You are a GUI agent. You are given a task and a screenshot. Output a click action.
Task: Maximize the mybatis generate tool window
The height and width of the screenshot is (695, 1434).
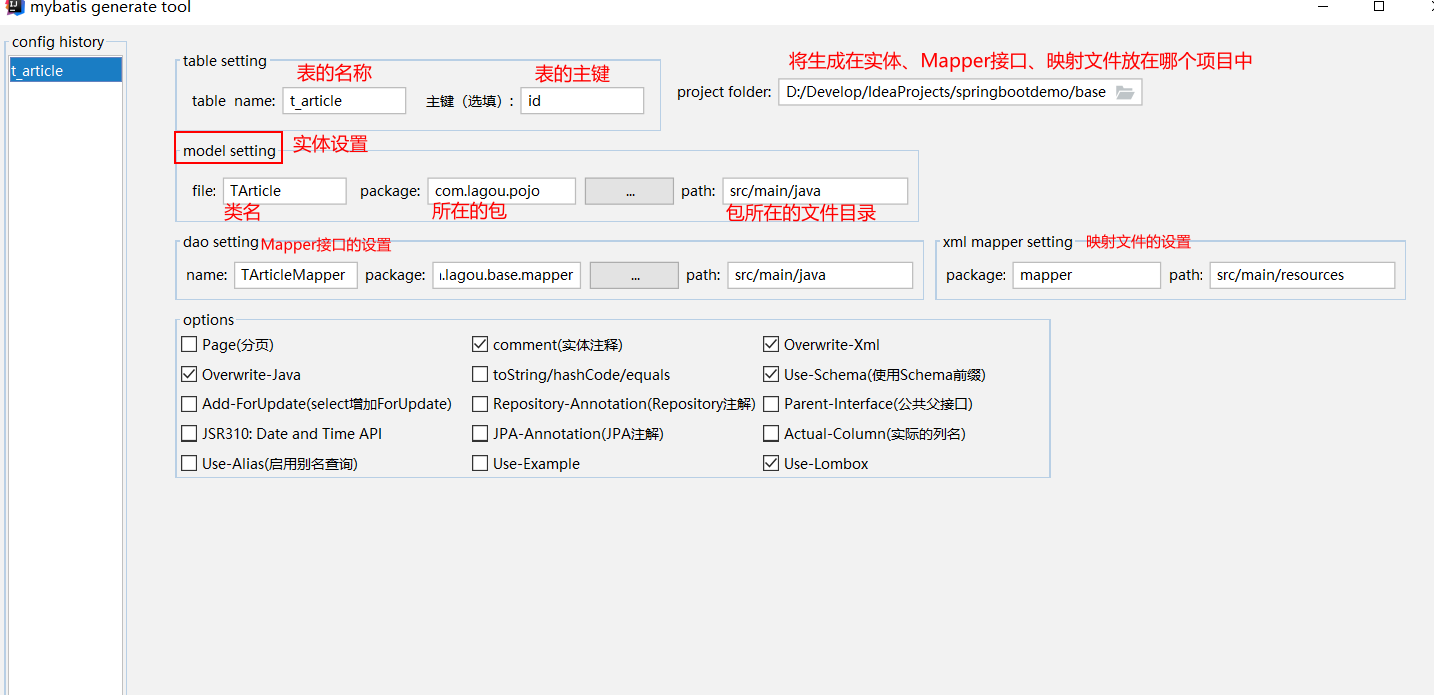[x=1379, y=7]
